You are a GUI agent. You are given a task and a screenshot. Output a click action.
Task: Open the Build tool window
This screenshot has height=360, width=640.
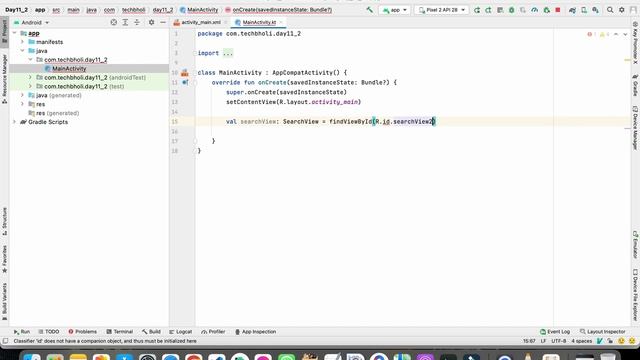151,332
